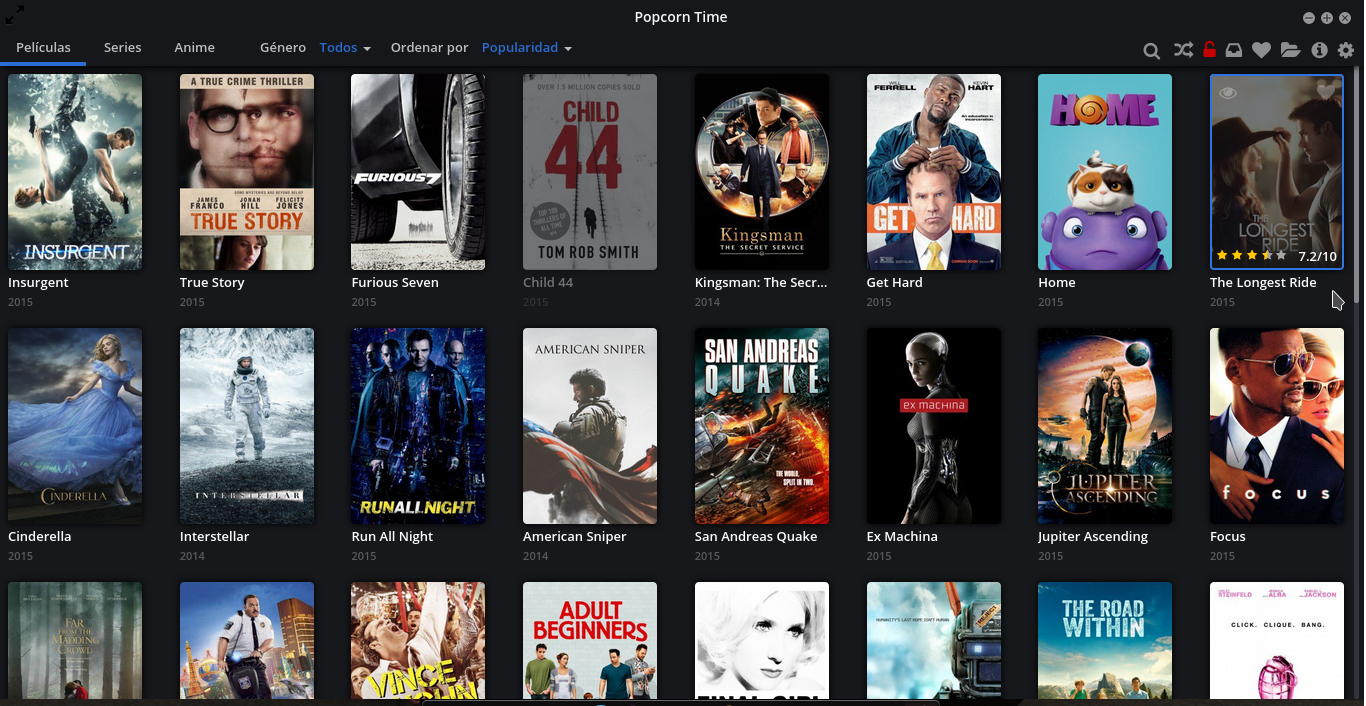Viewport: 1366px width, 706px height.
Task: Switch to the Anime tab
Action: 195,47
